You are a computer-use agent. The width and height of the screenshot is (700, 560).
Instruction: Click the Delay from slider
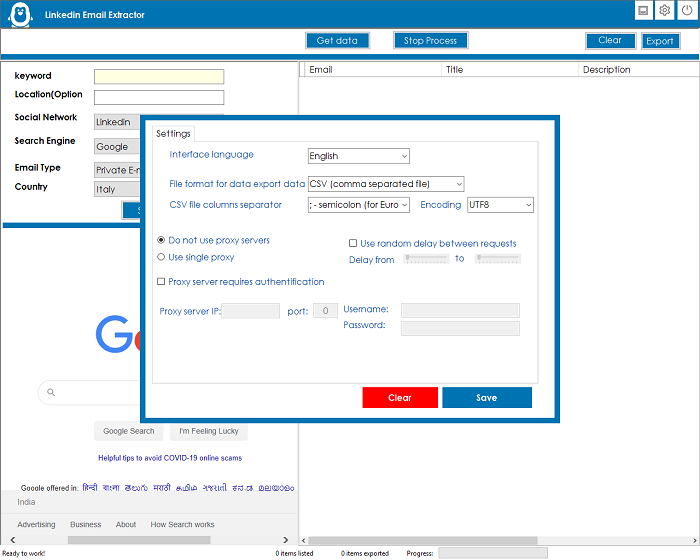click(x=426, y=259)
